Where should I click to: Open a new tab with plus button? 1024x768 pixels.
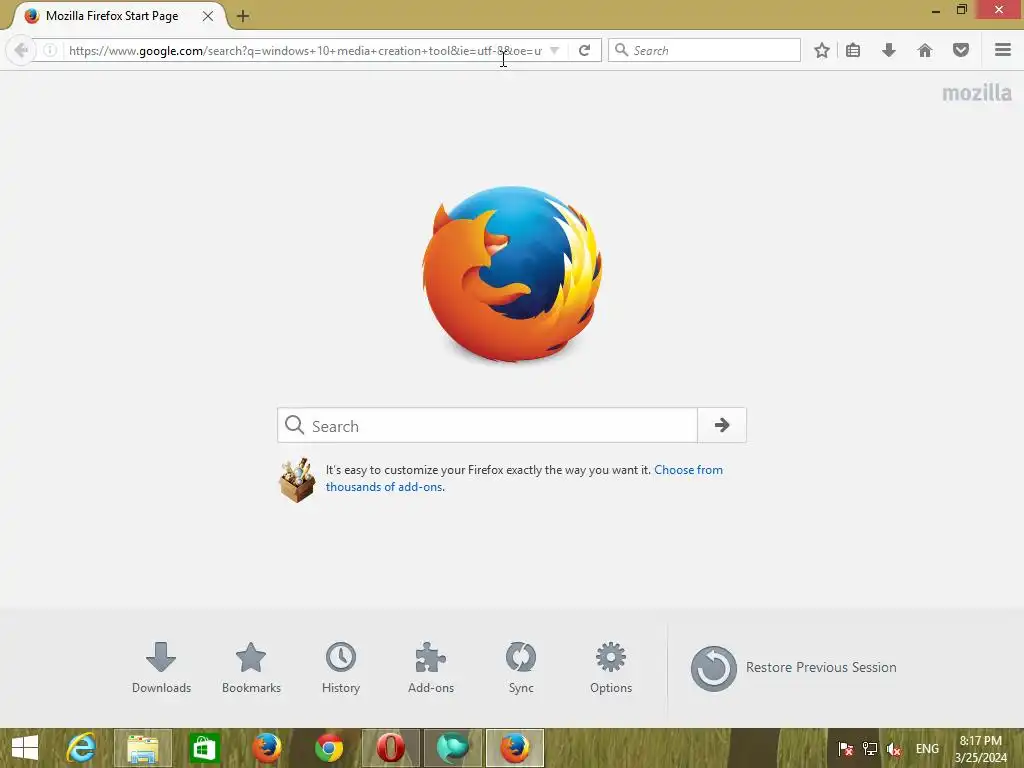pyautogui.click(x=243, y=16)
